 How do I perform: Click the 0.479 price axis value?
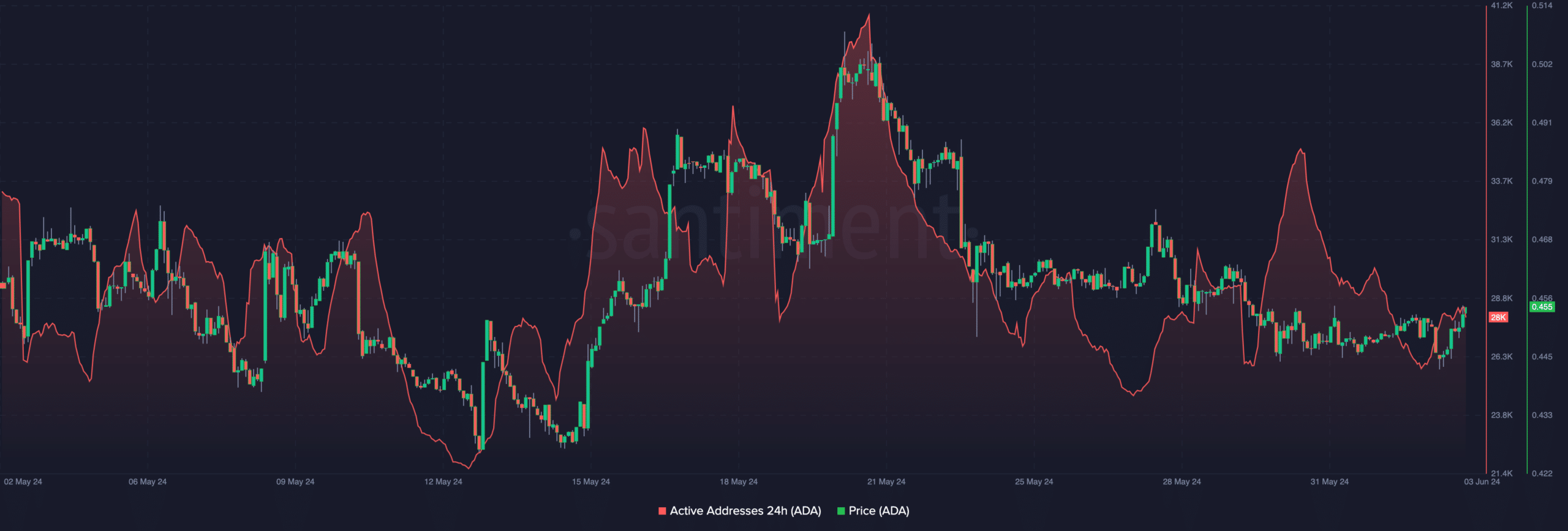point(1542,181)
